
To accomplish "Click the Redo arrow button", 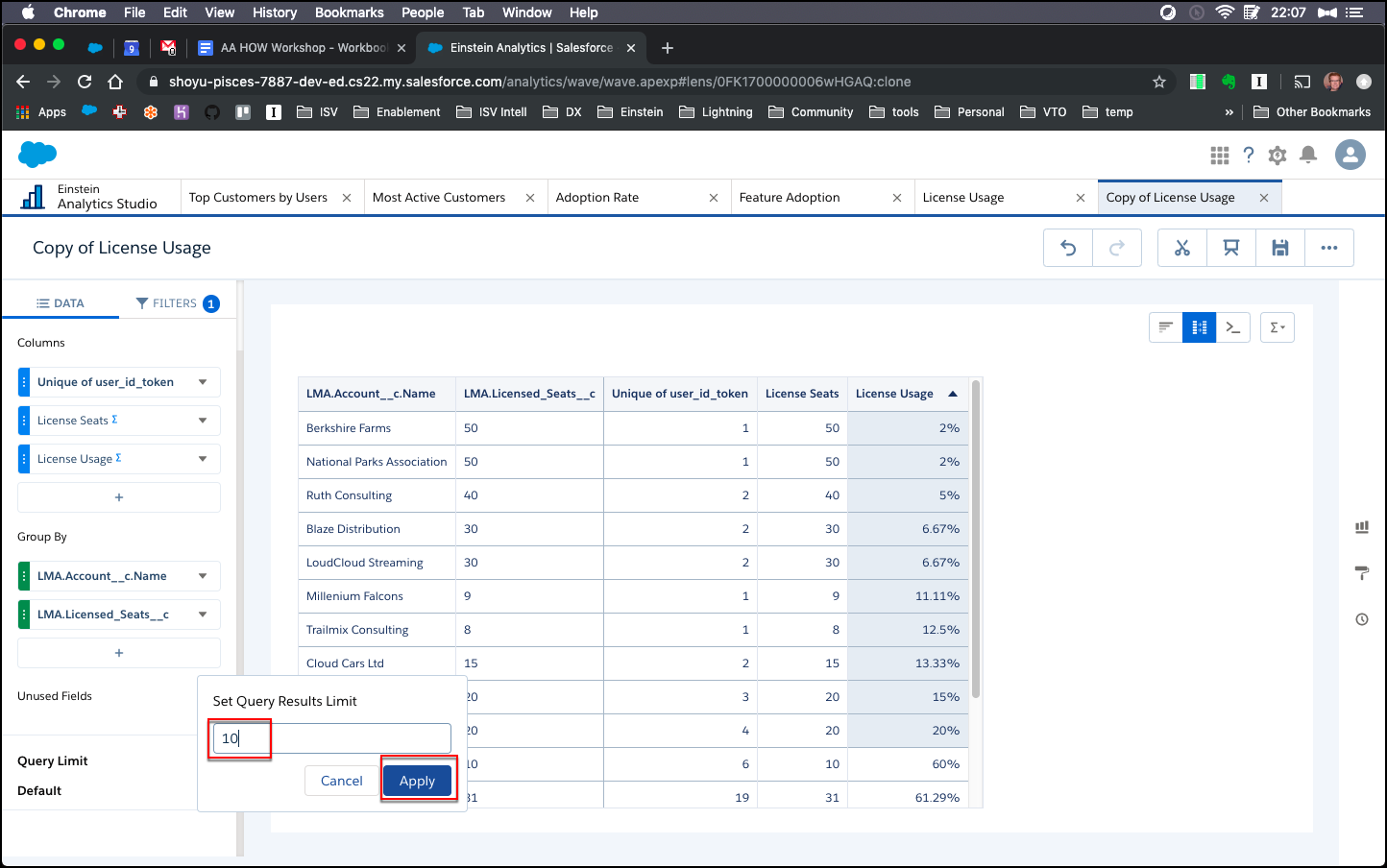I will coord(1117,248).
